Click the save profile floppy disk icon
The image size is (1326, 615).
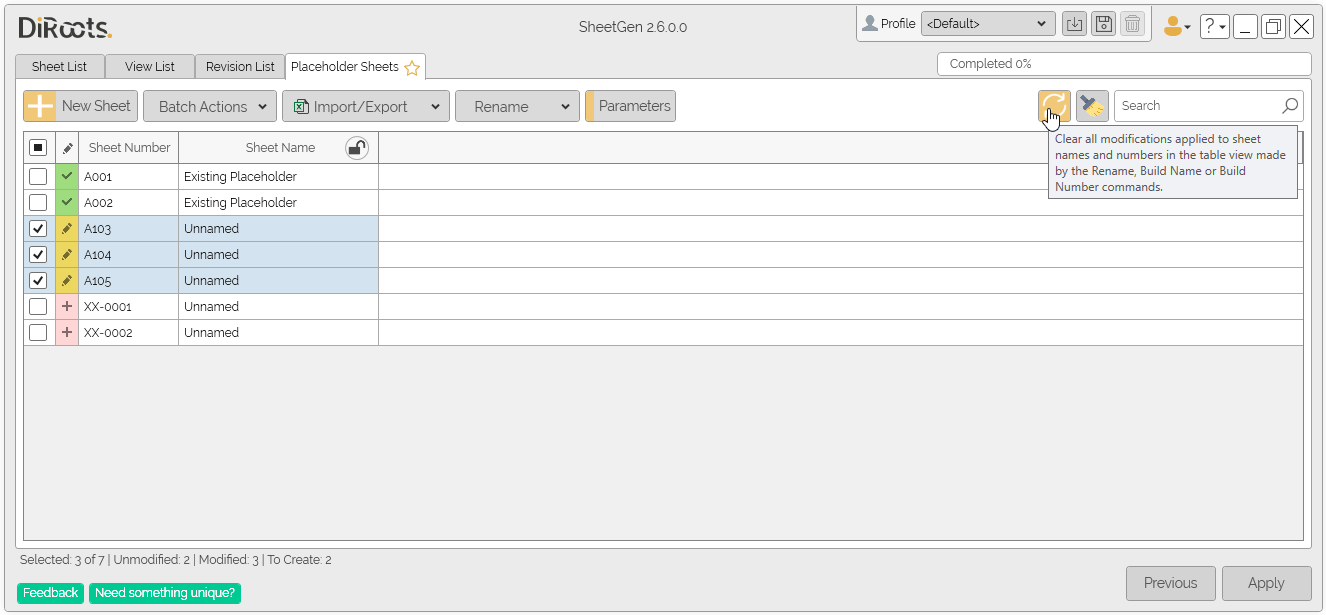point(1103,24)
